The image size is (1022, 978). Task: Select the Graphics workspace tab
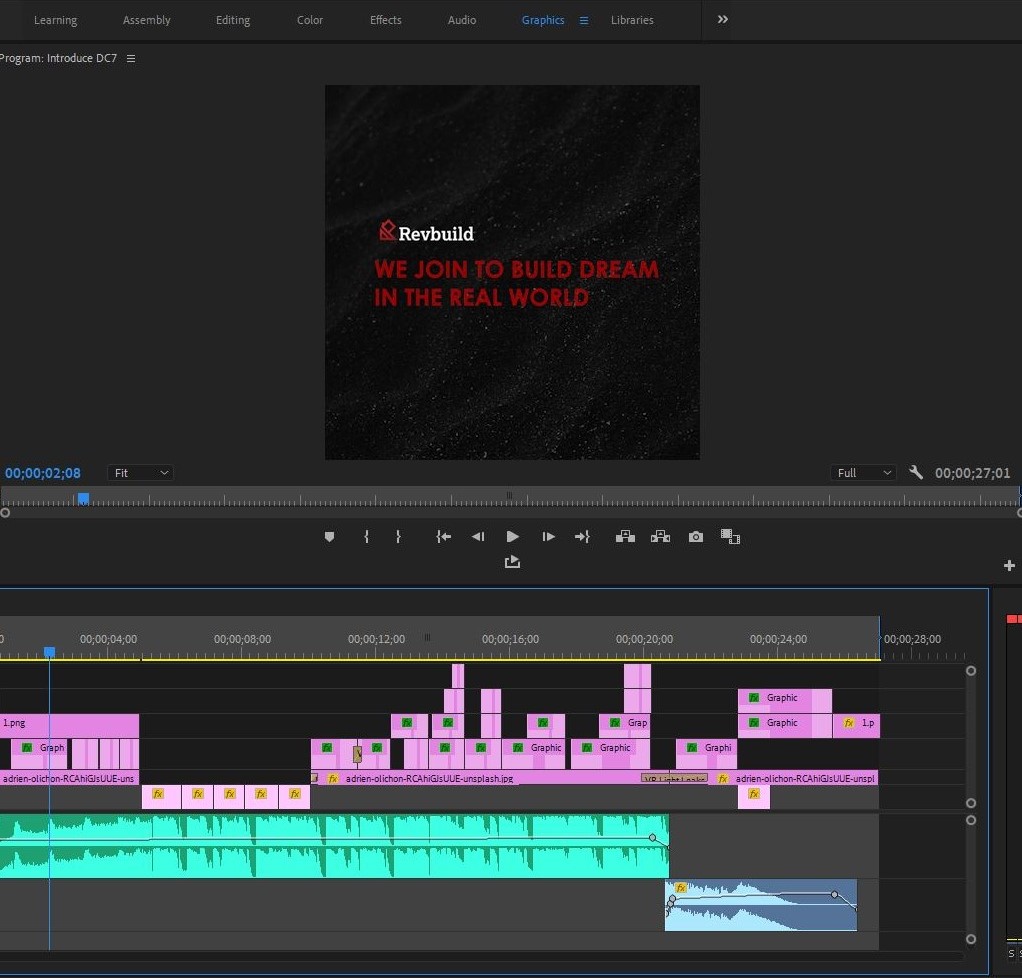coord(543,20)
